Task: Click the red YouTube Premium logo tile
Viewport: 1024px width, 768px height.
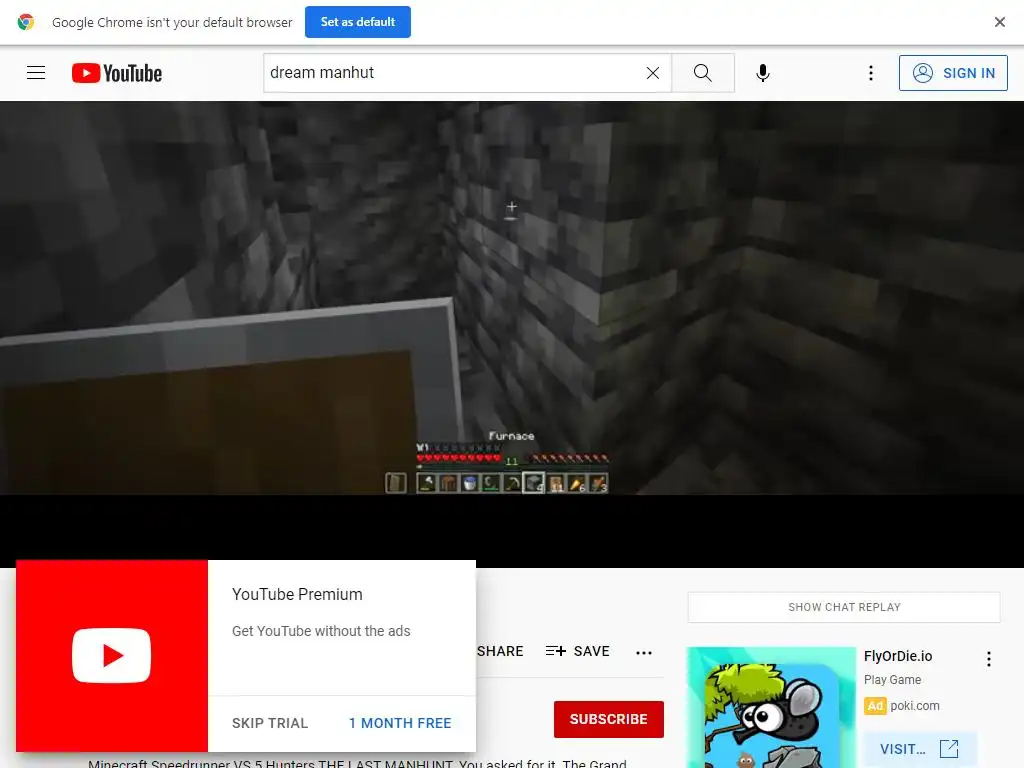Action: click(112, 656)
